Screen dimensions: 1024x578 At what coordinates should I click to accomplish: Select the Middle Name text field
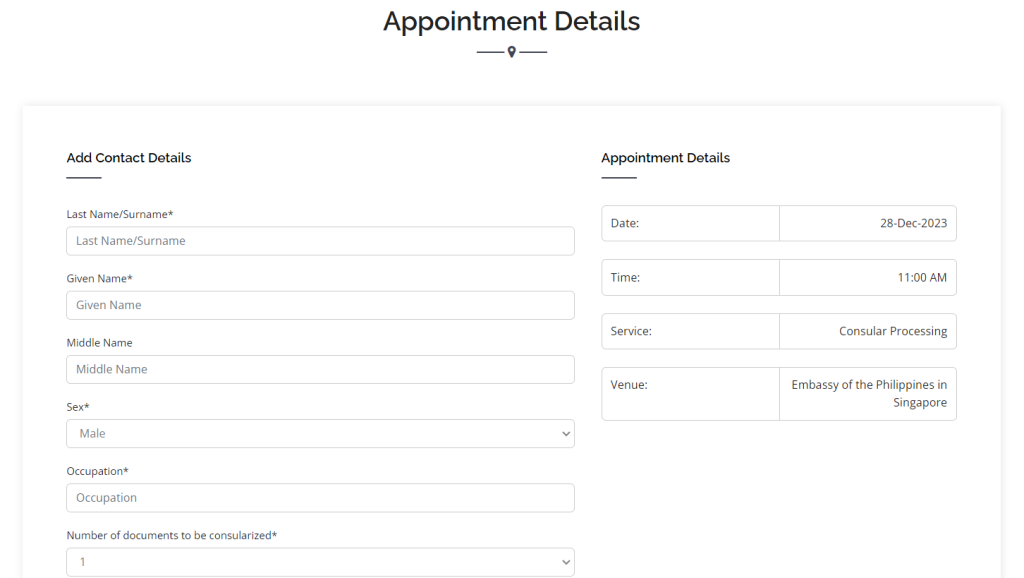320,369
